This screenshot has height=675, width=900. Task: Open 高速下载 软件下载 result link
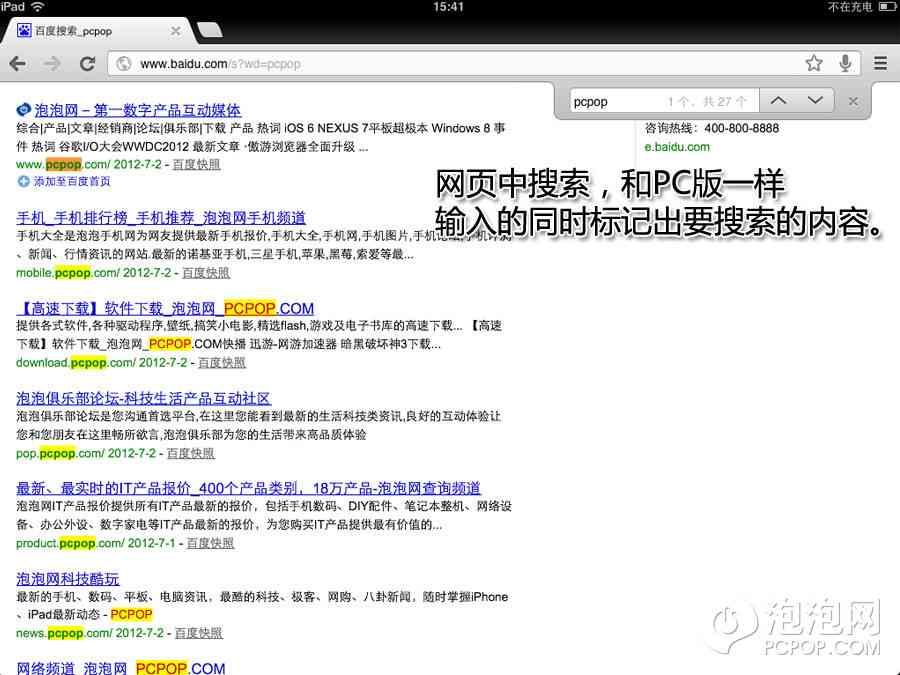click(165, 308)
